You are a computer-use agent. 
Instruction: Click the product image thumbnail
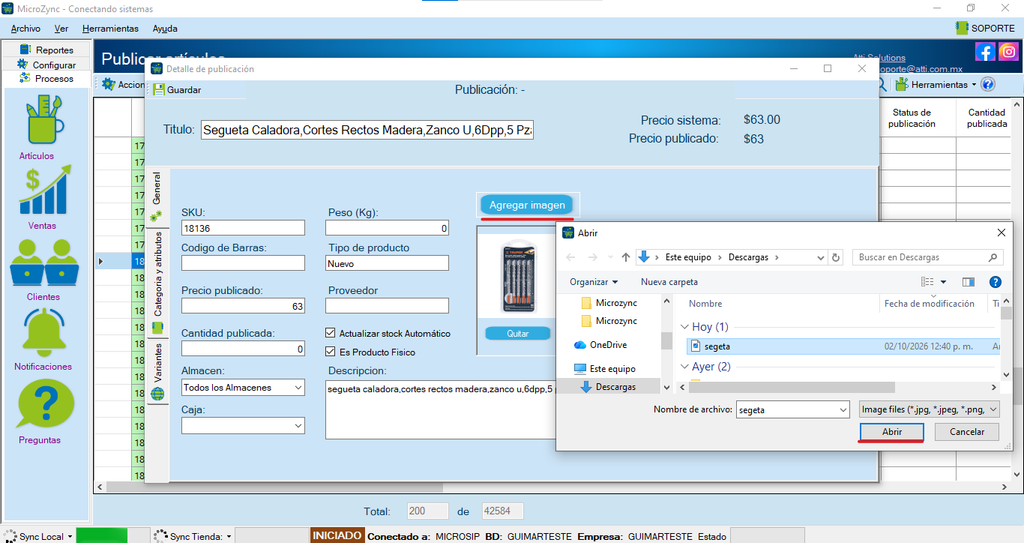click(518, 276)
